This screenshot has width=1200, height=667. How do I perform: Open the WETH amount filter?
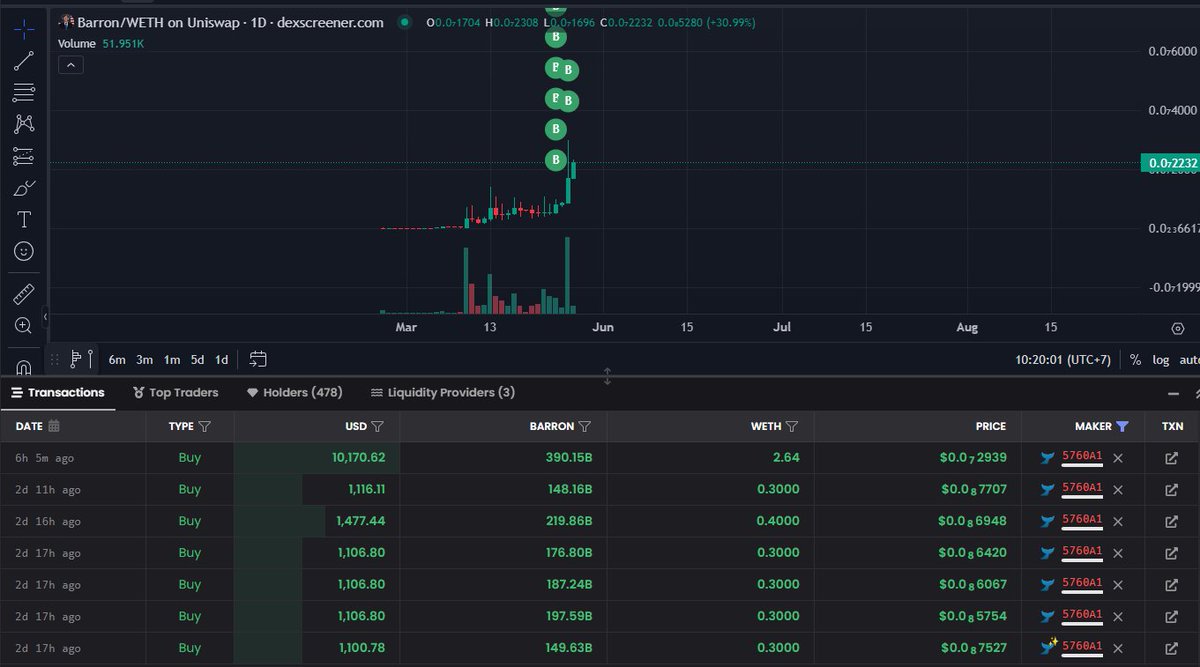(792, 426)
